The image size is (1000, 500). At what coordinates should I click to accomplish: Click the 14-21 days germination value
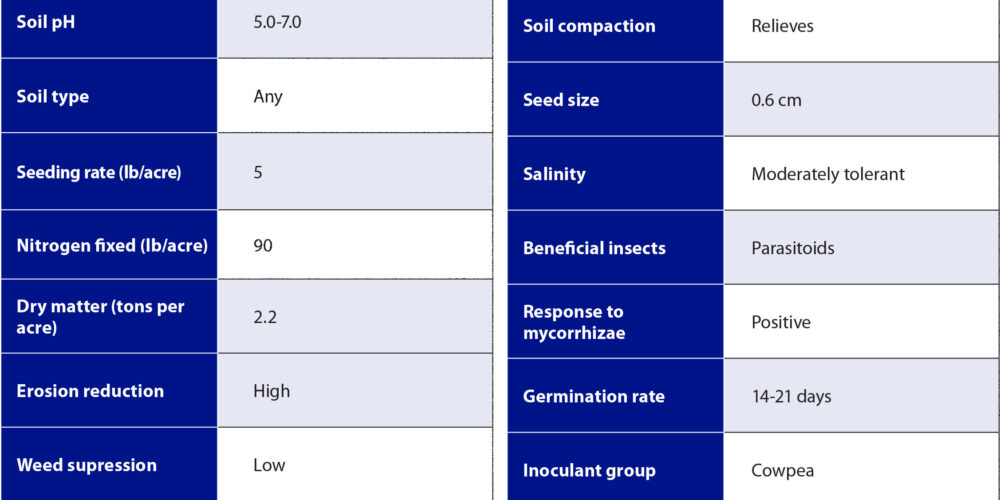point(791,396)
